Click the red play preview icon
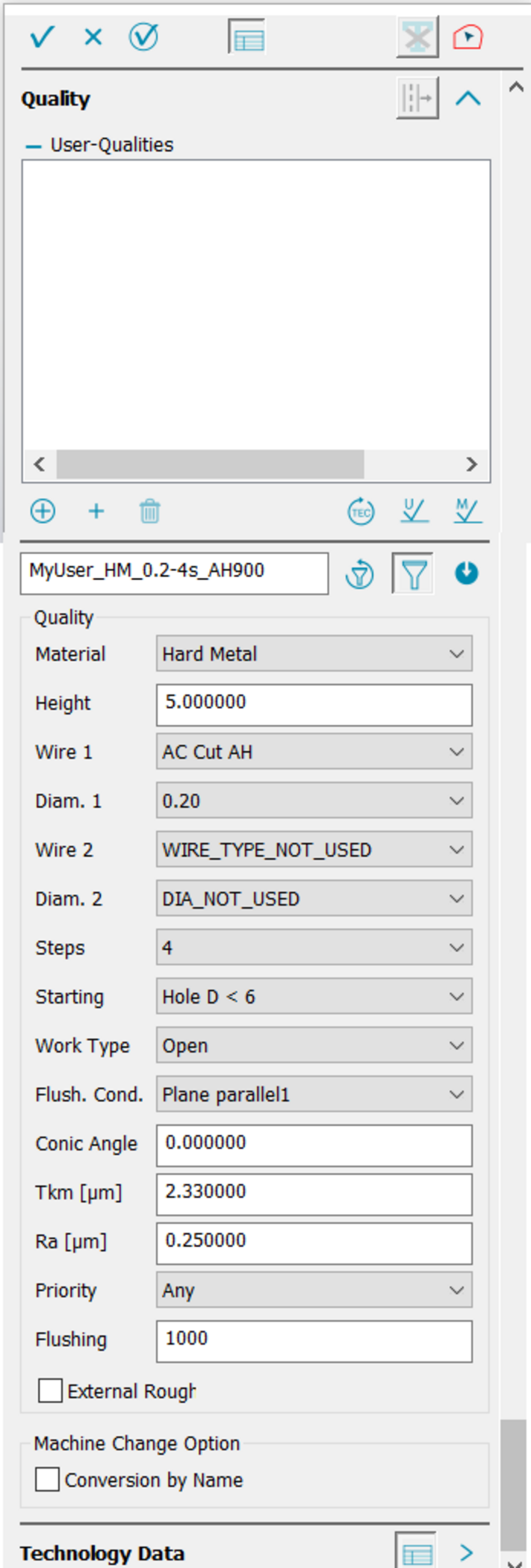Screen dimensions: 531x1568 pyautogui.click(x=468, y=37)
